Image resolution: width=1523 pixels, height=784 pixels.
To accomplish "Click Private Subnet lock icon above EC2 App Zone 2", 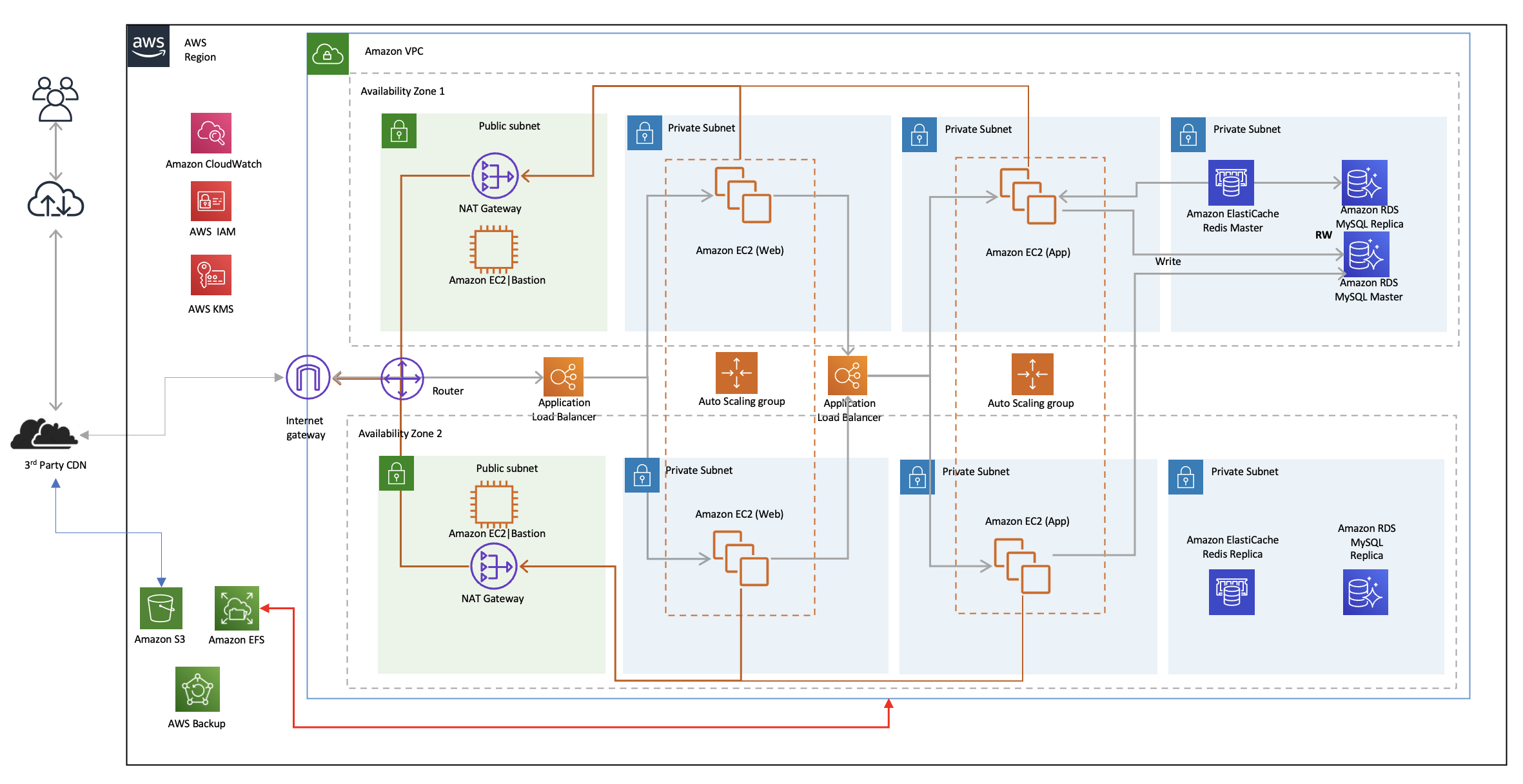I will pos(918,477).
